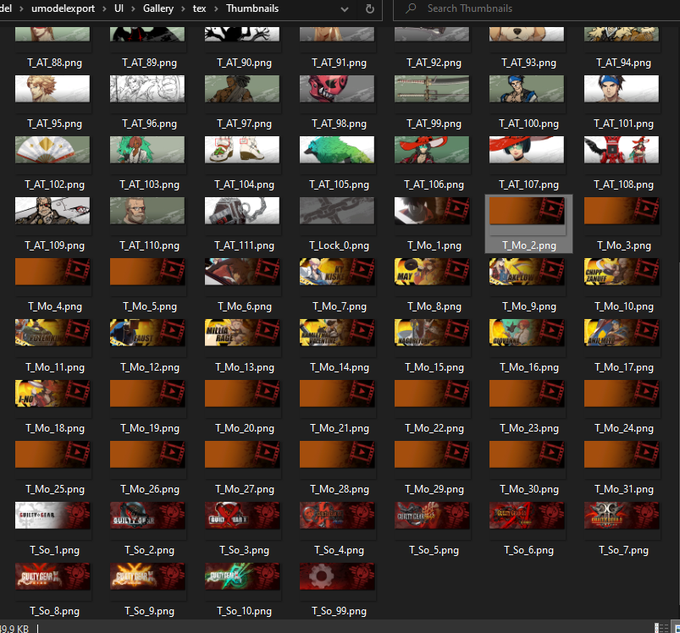Select T_Mo_16.png Giovanna thumbnail
This screenshot has width=680, height=633.
(527, 333)
